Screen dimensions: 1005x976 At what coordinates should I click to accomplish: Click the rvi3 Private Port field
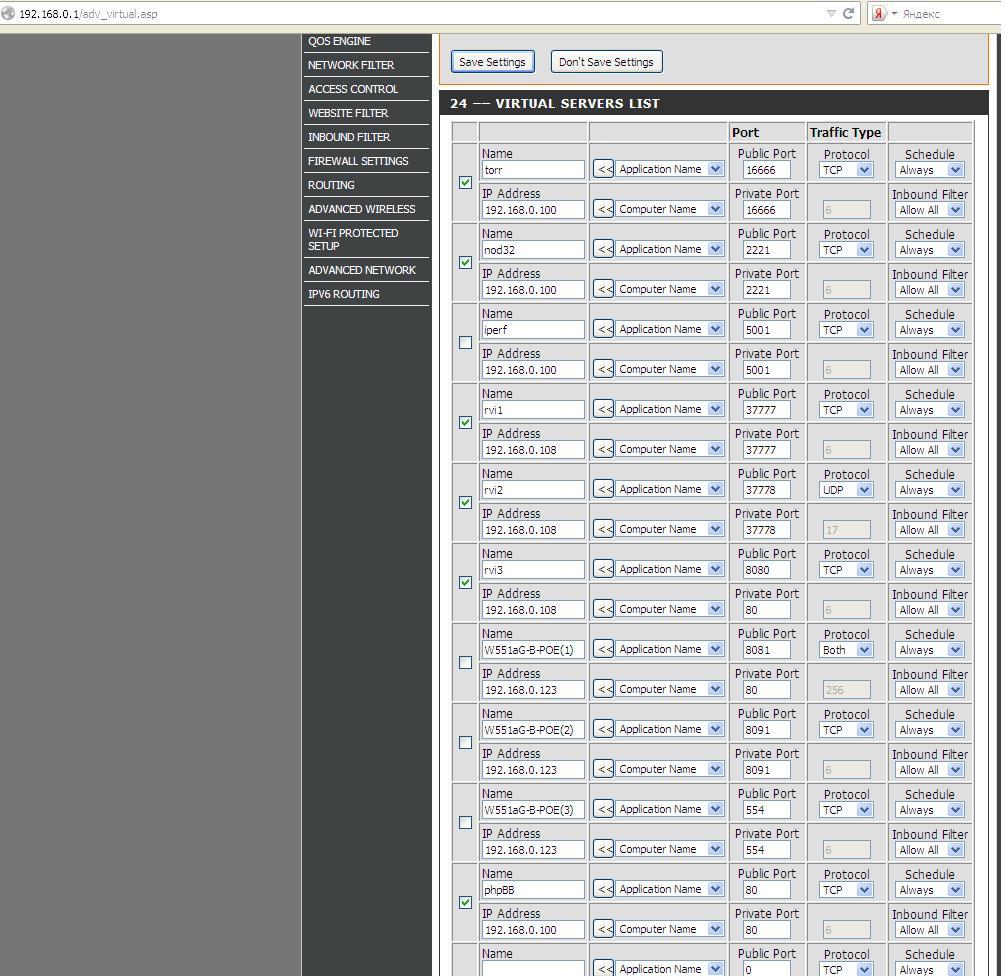tap(766, 609)
